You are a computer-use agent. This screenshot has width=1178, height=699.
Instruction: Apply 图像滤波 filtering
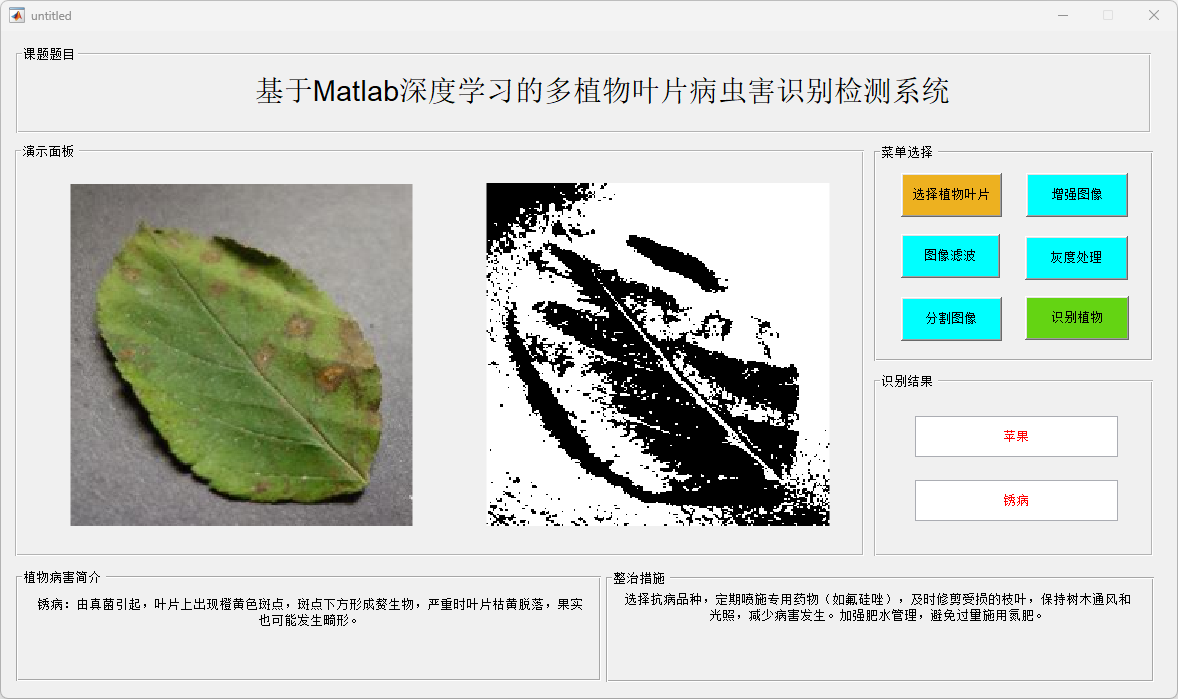[x=950, y=256]
